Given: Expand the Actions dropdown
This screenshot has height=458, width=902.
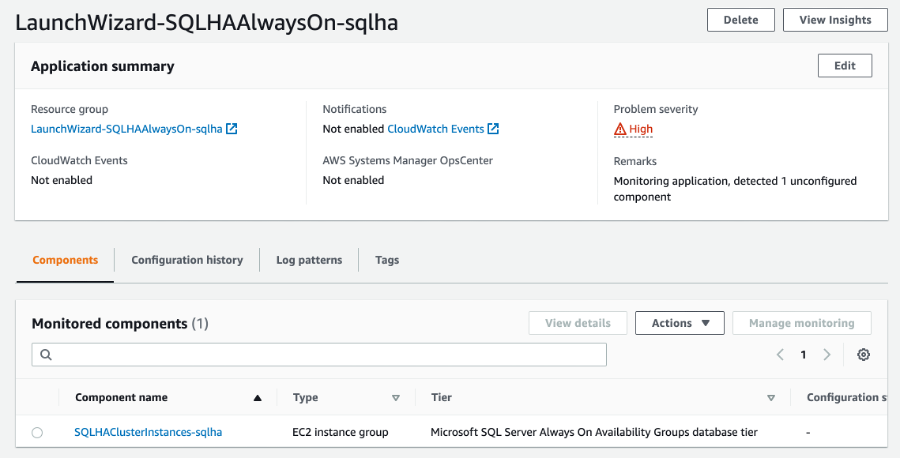Looking at the screenshot, I should point(680,323).
